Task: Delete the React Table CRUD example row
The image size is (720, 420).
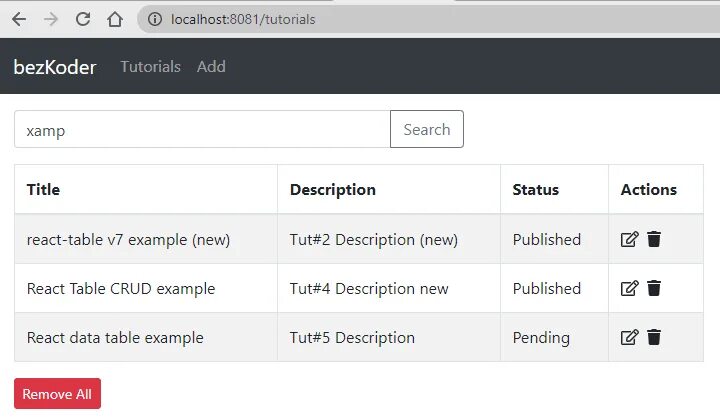Action: tap(654, 288)
